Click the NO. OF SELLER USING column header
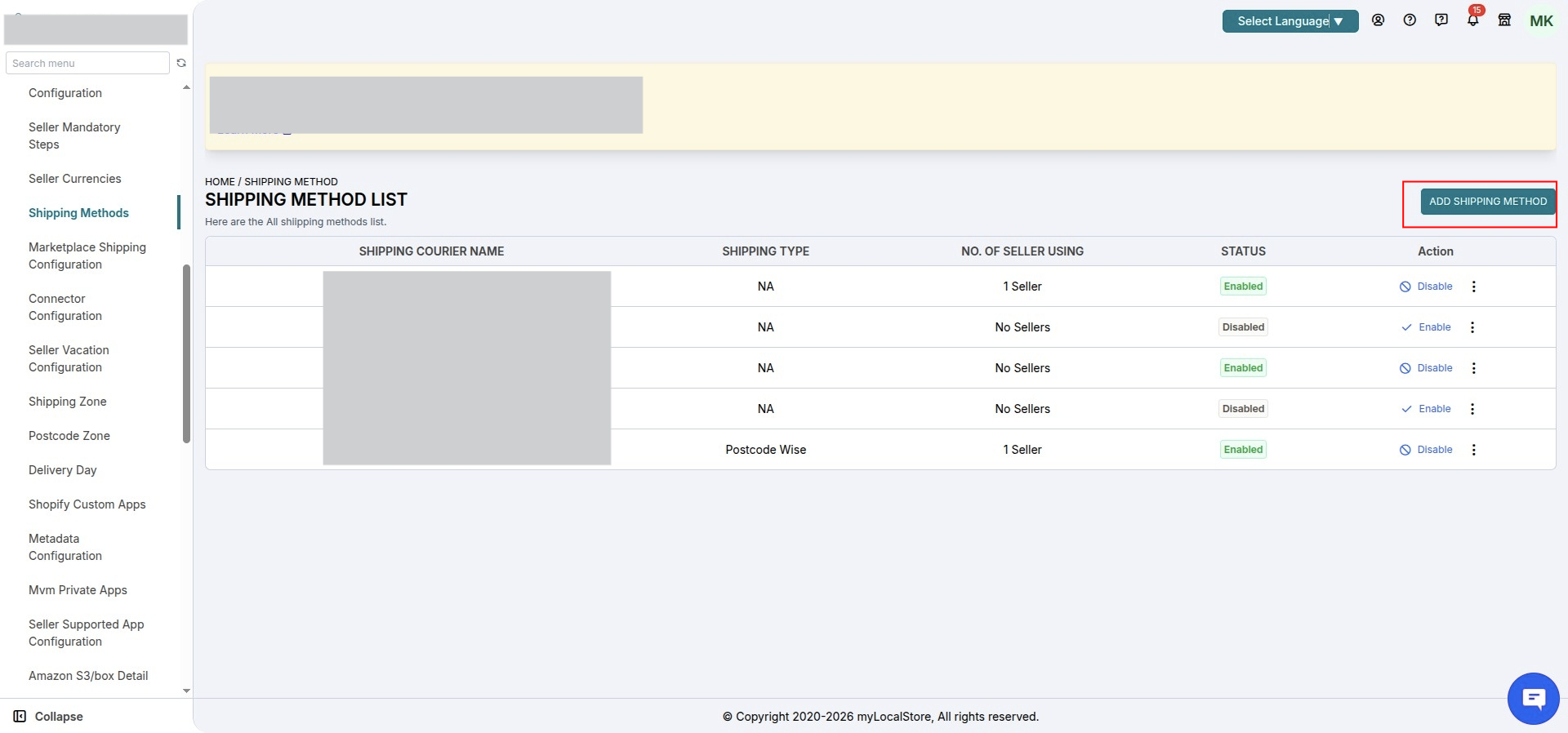The image size is (1568, 733). point(1022,251)
